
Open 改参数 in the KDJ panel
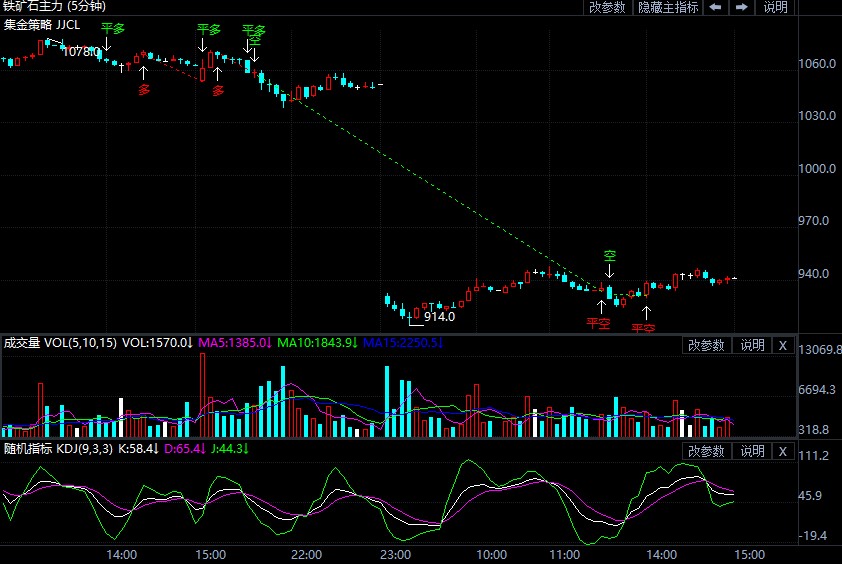coord(708,452)
